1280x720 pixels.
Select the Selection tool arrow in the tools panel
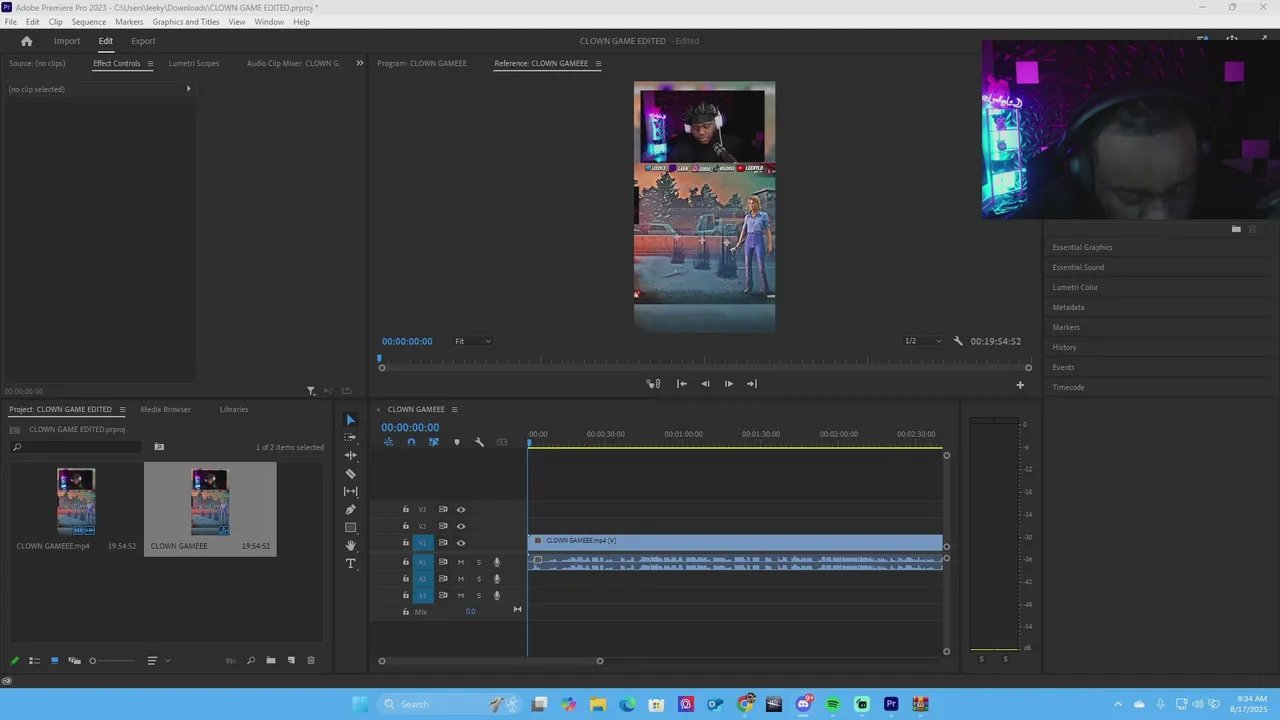[350, 420]
